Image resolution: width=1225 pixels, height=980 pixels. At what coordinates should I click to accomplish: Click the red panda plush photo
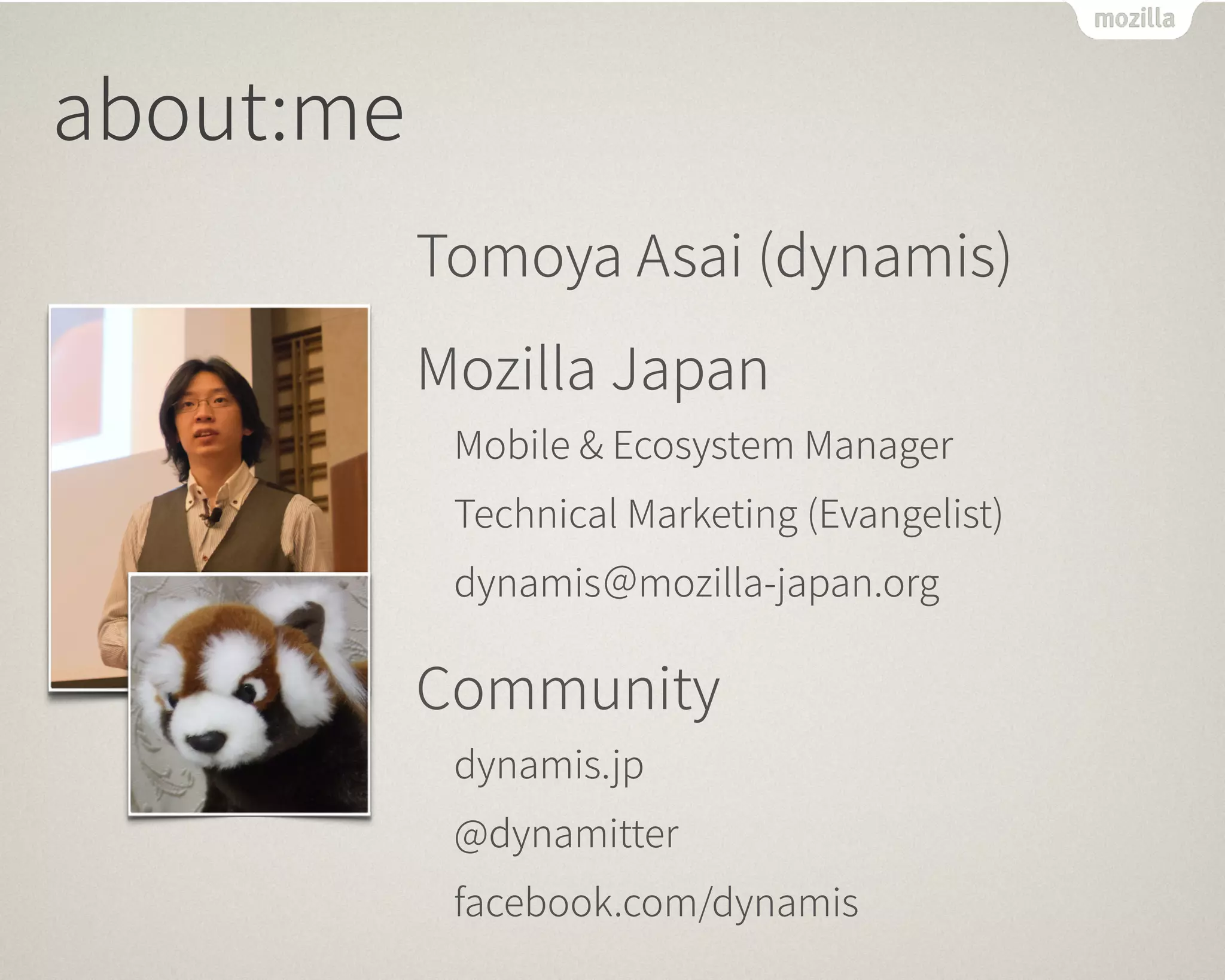click(x=249, y=694)
